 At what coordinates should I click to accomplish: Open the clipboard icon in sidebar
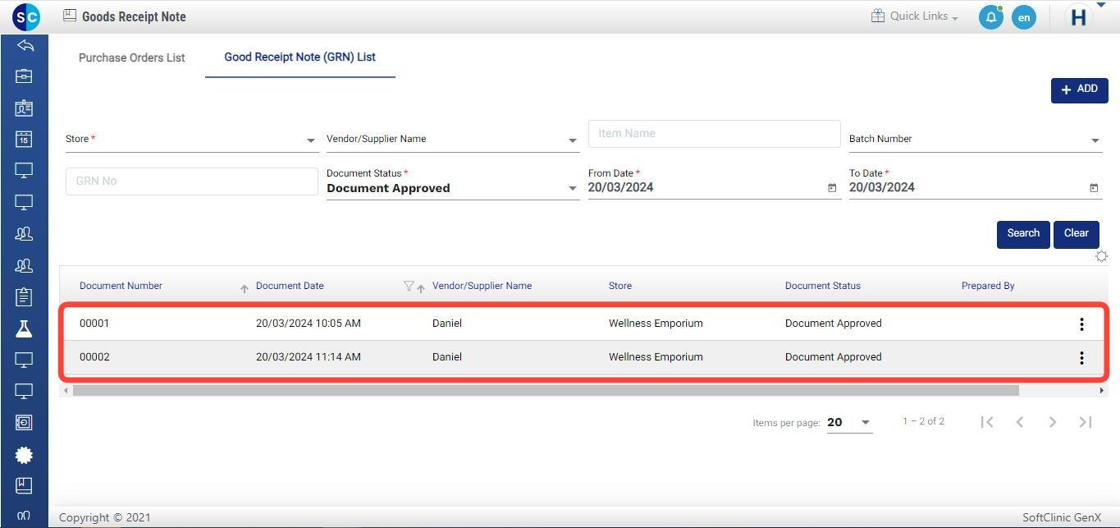[24, 297]
